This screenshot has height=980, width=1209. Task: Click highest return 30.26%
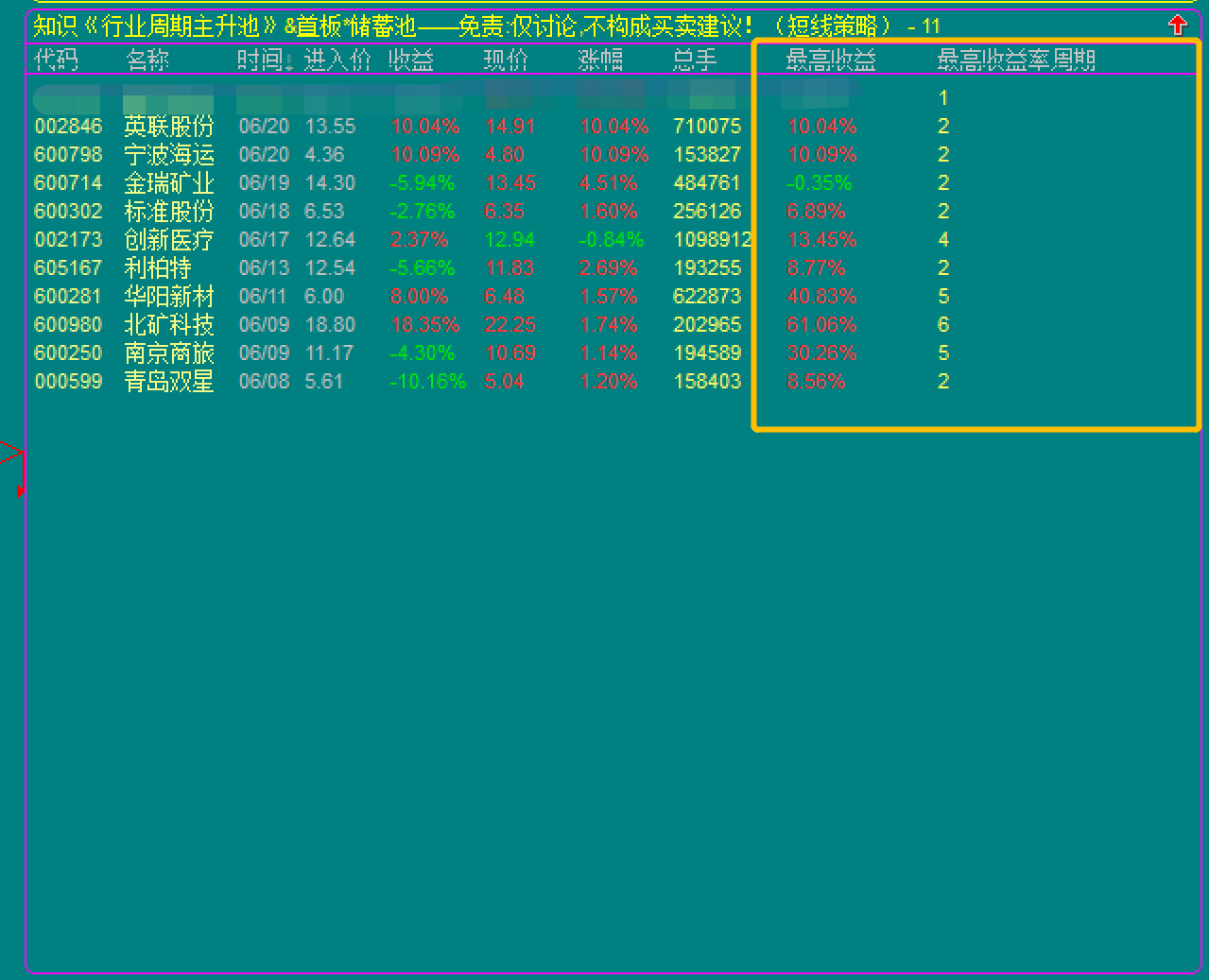click(x=821, y=353)
